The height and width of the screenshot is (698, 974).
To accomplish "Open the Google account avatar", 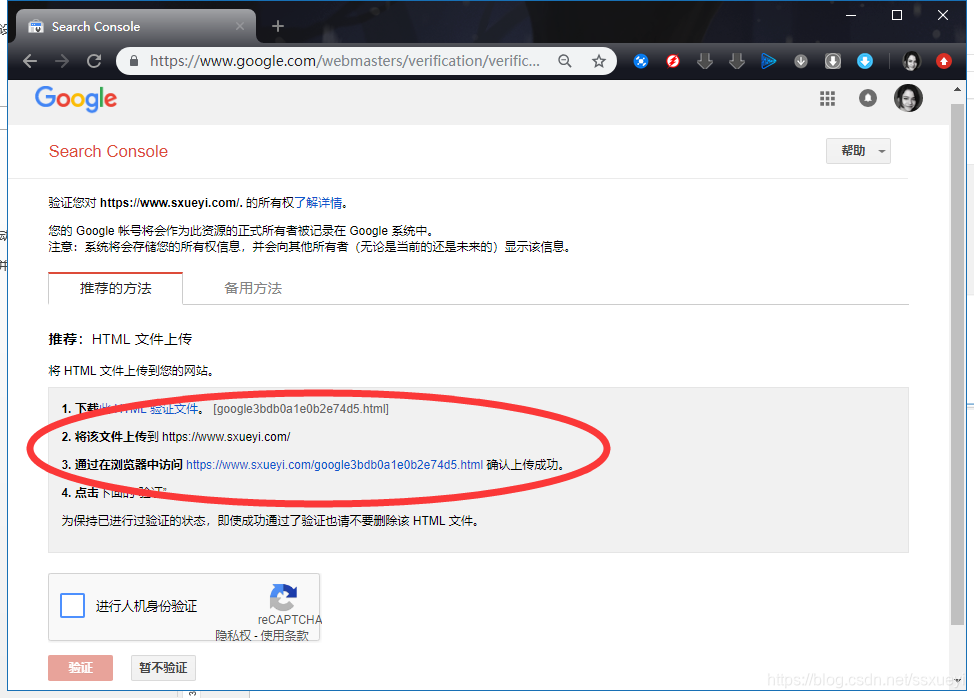I will [908, 98].
